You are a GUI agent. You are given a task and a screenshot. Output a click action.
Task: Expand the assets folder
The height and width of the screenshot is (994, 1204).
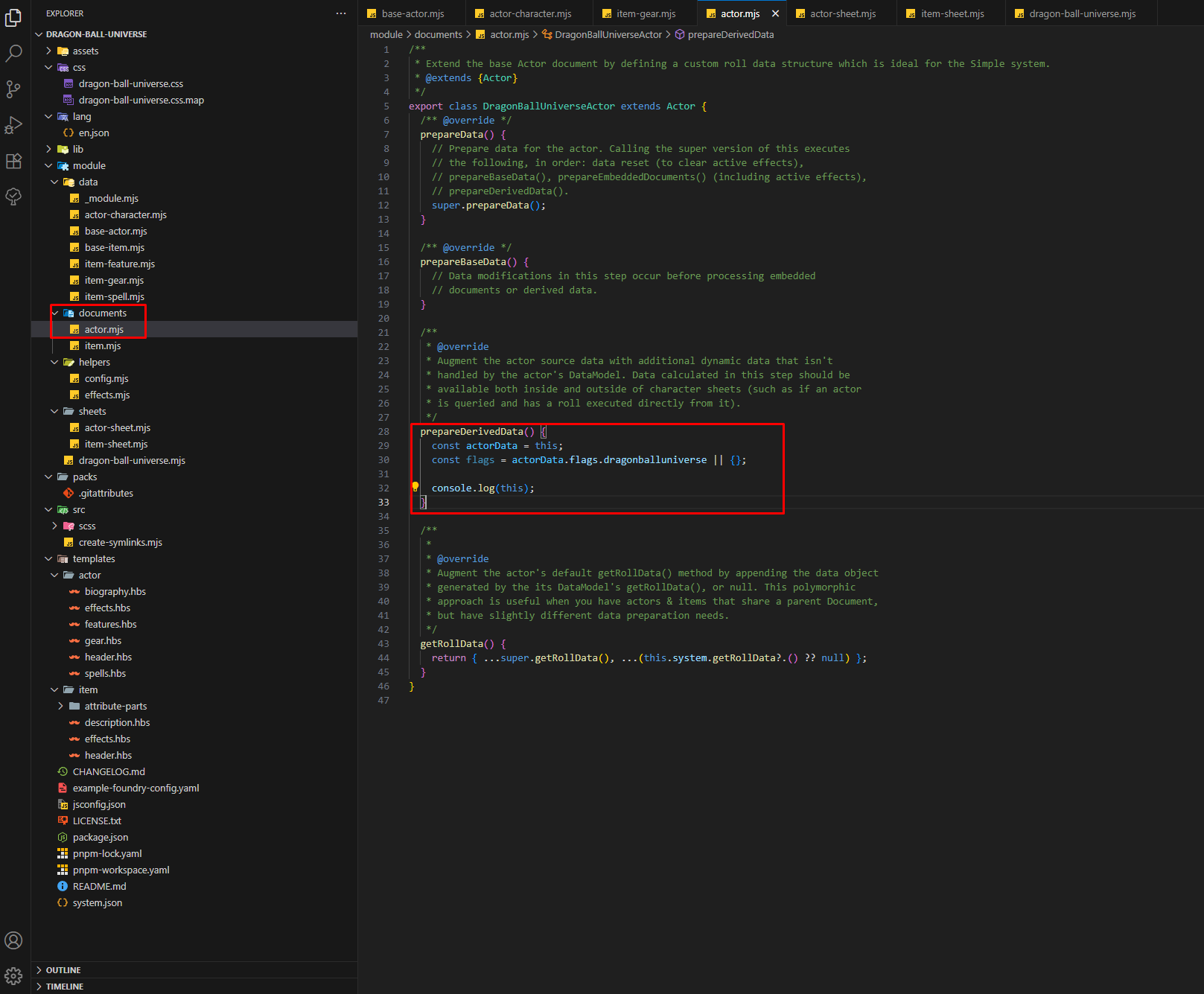pos(85,51)
